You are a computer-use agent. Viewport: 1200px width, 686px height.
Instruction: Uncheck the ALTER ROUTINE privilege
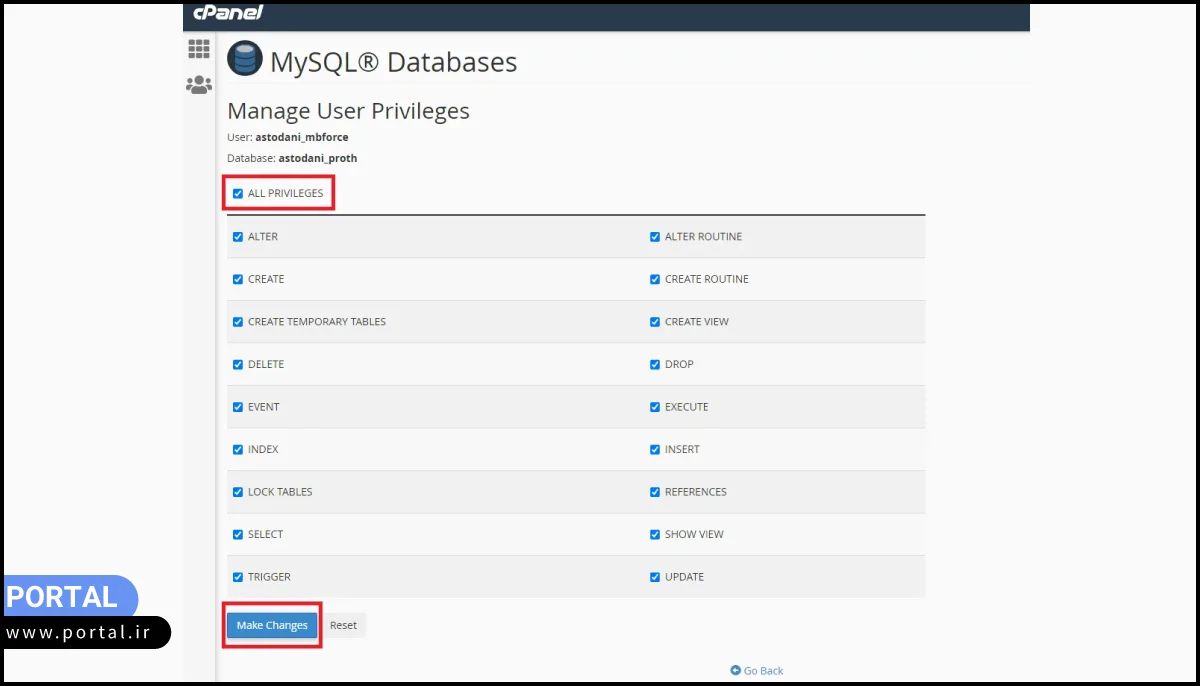(655, 237)
